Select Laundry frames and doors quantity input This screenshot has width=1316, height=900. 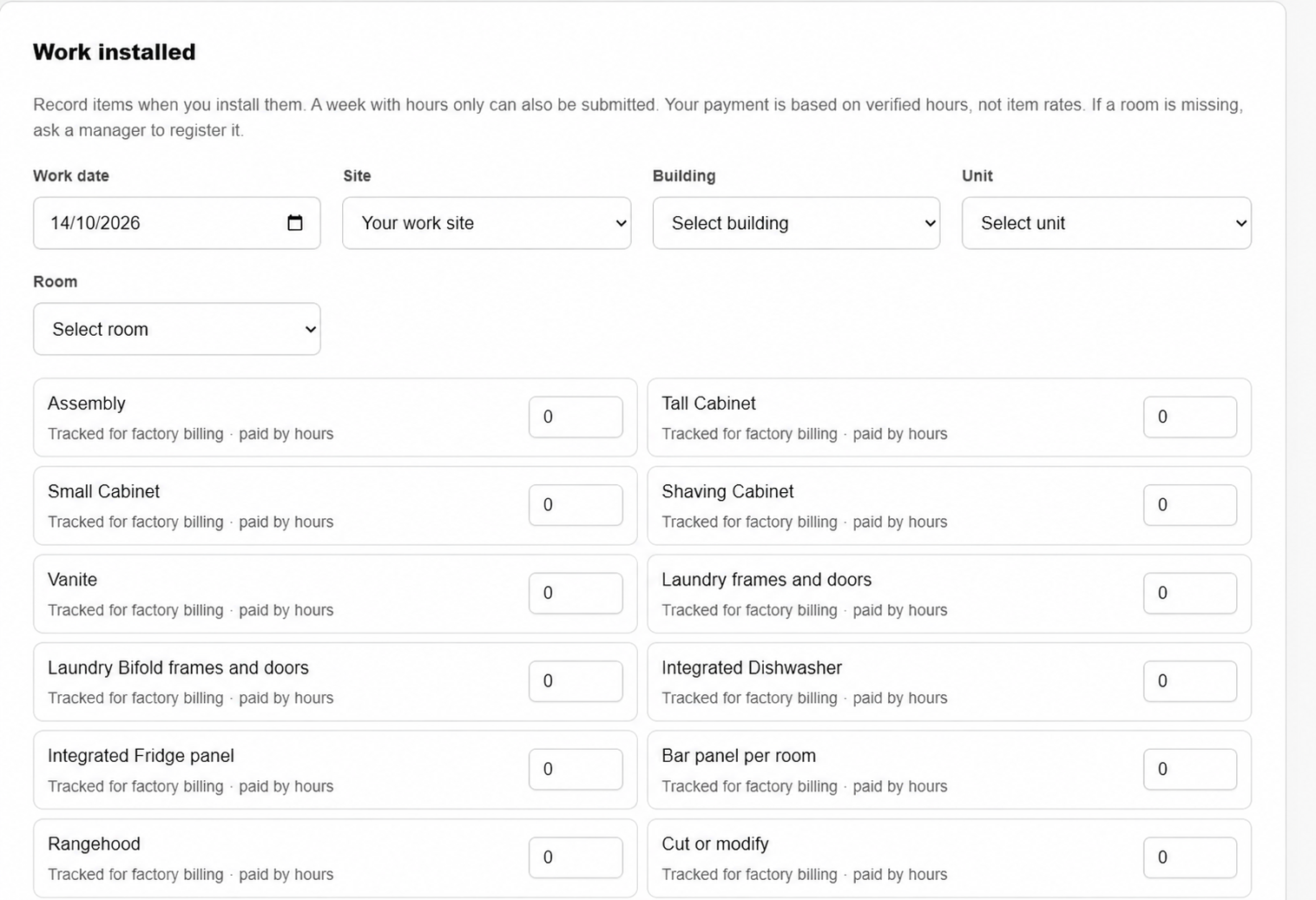1190,594
